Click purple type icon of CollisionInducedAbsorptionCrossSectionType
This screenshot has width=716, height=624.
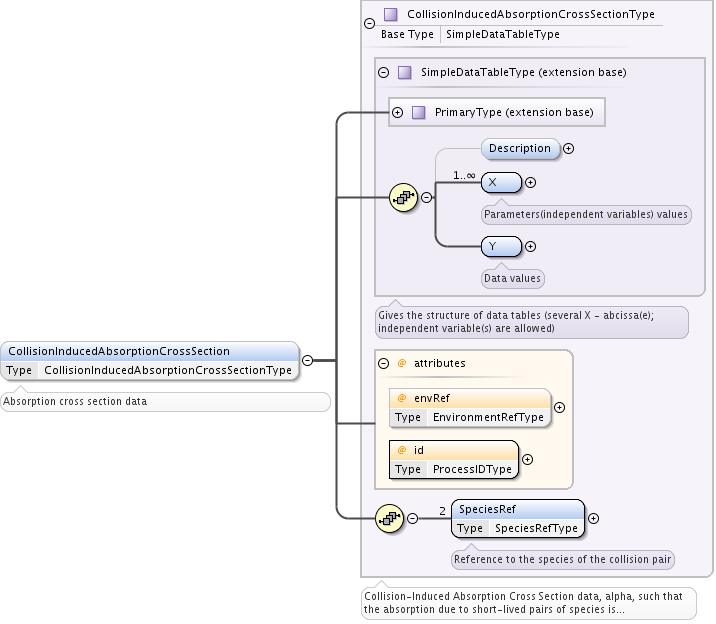(x=390, y=15)
